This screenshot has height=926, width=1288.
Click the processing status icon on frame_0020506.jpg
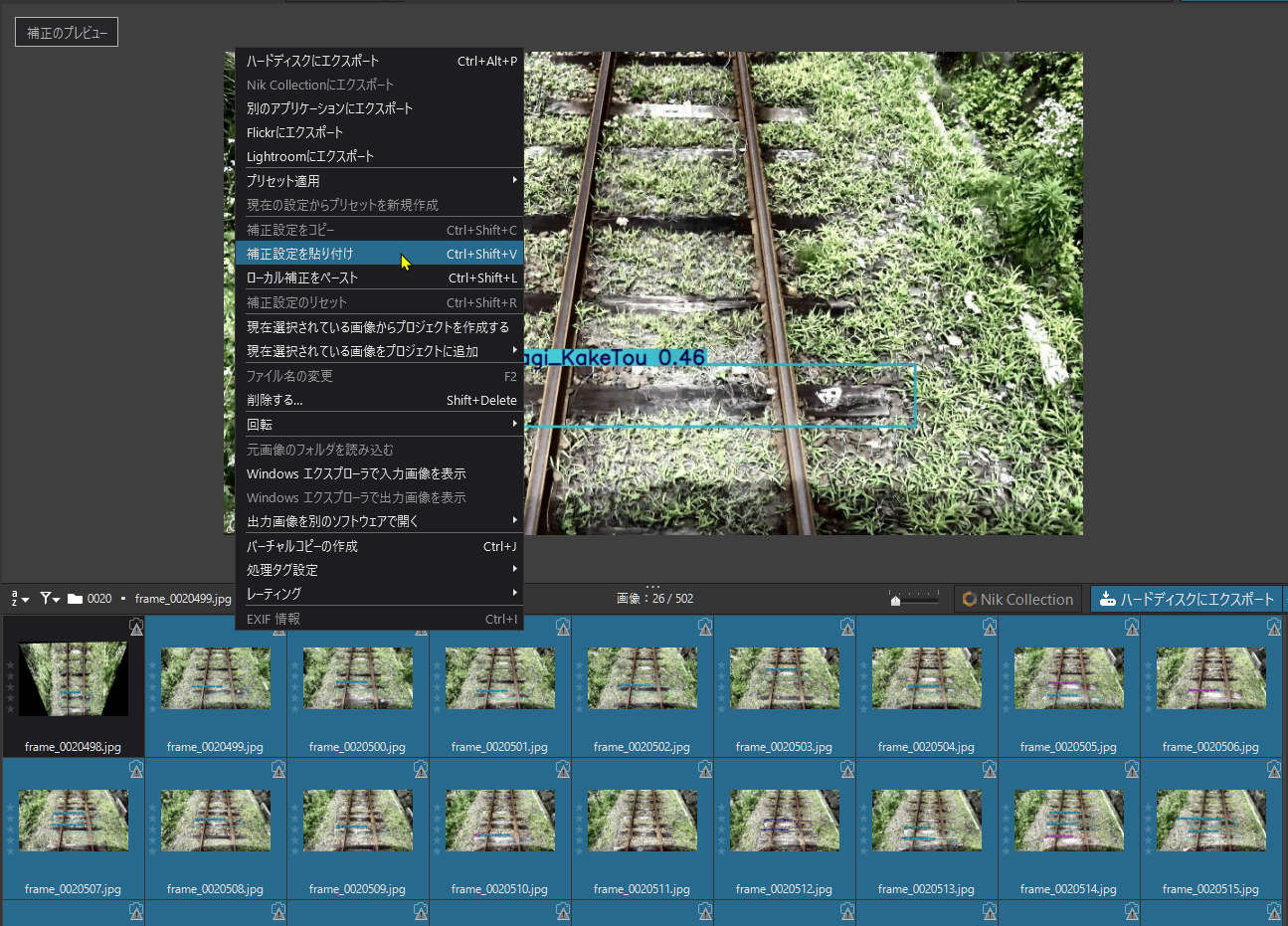pos(1274,627)
